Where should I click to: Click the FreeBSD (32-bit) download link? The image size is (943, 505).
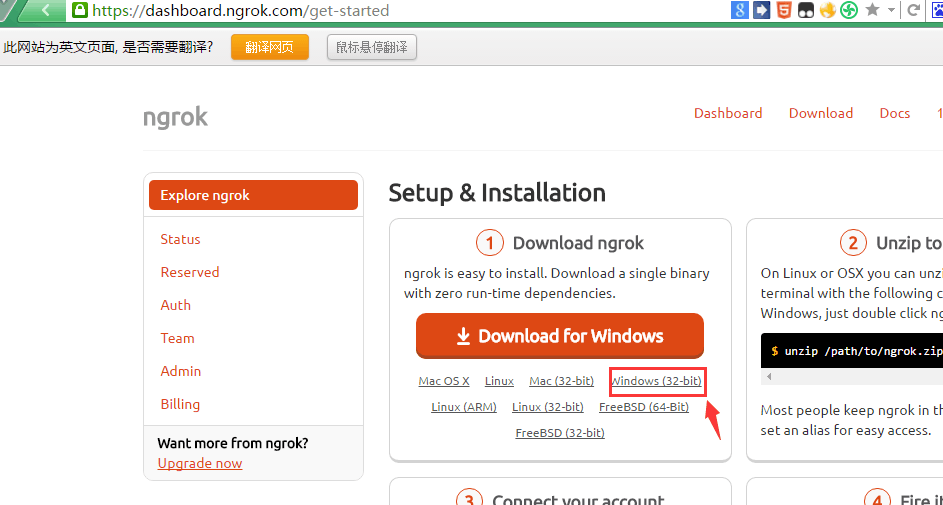(x=560, y=433)
